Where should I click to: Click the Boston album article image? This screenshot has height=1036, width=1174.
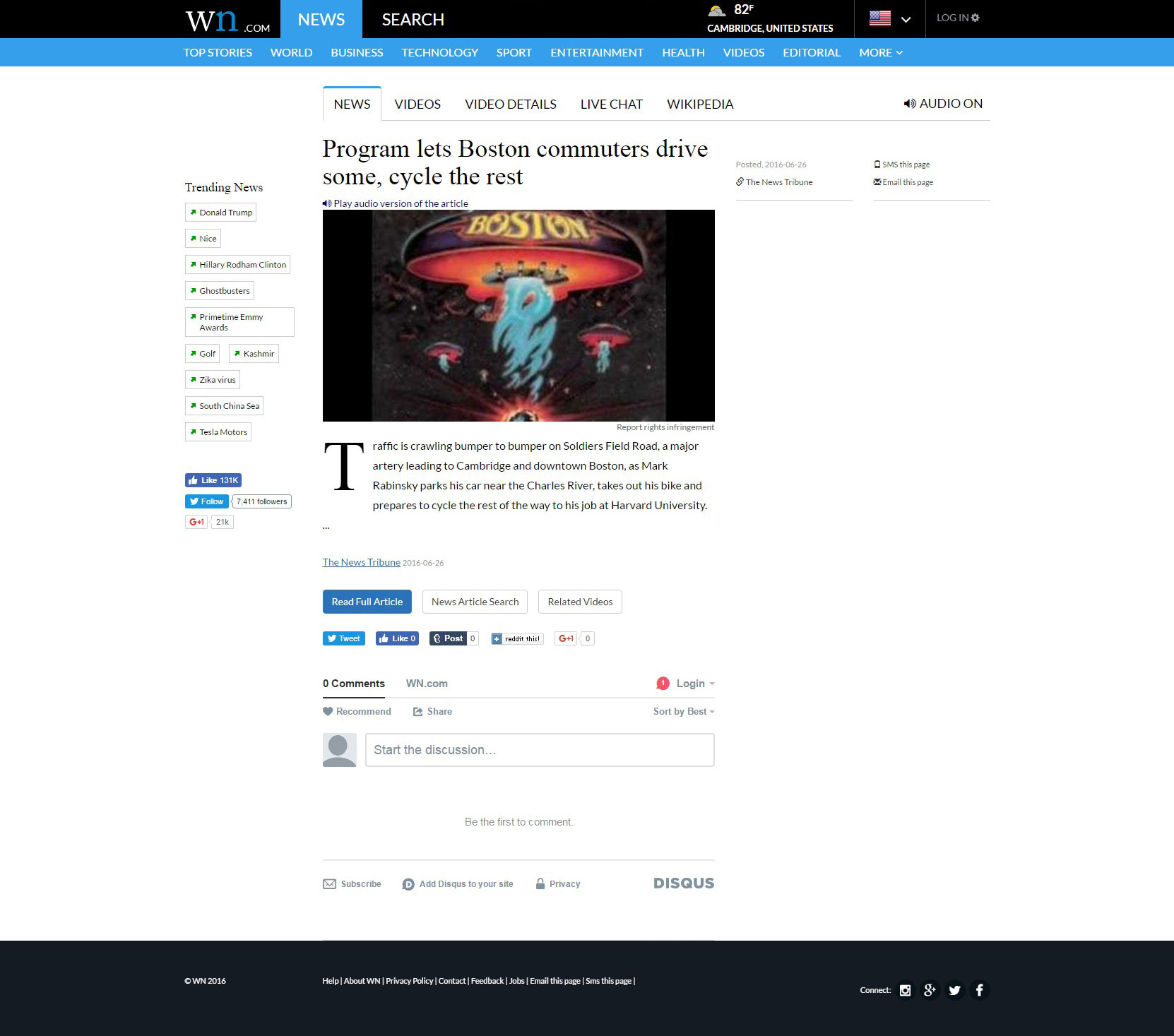518,316
